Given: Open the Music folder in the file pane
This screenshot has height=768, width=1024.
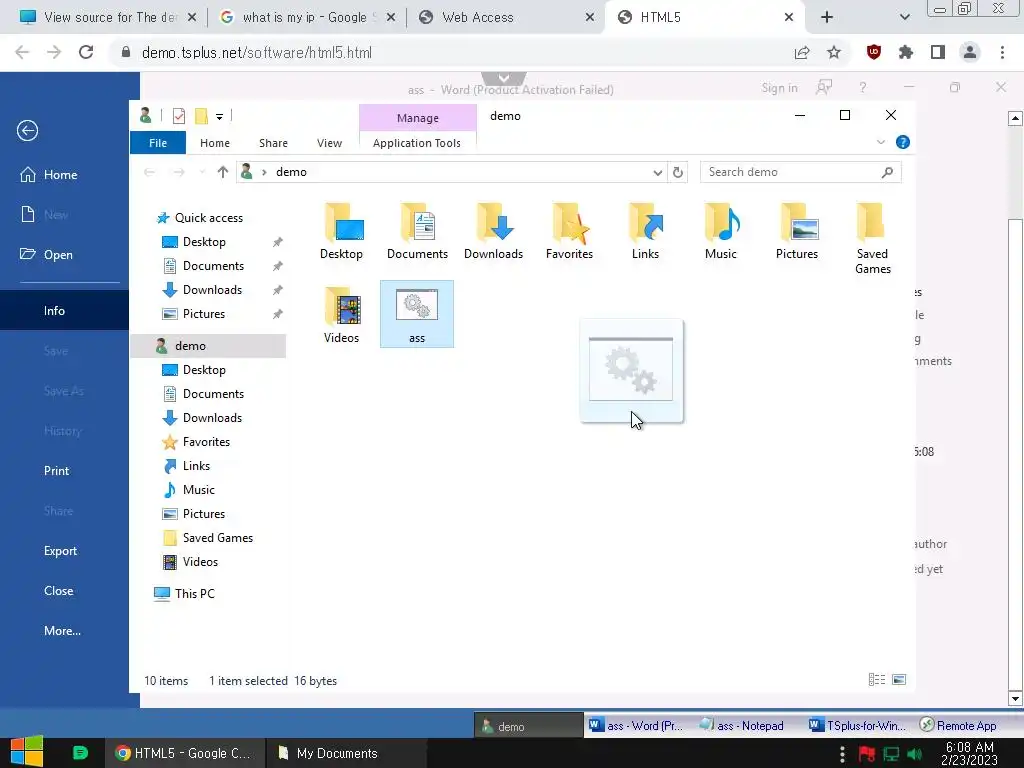Looking at the screenshot, I should pyautogui.click(x=721, y=232).
